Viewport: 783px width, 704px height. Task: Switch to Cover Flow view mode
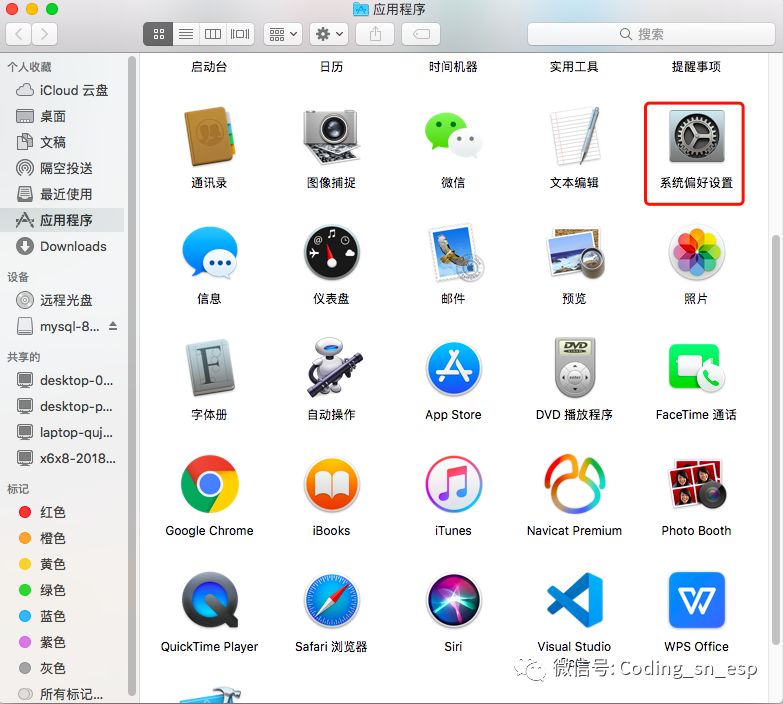coord(240,34)
